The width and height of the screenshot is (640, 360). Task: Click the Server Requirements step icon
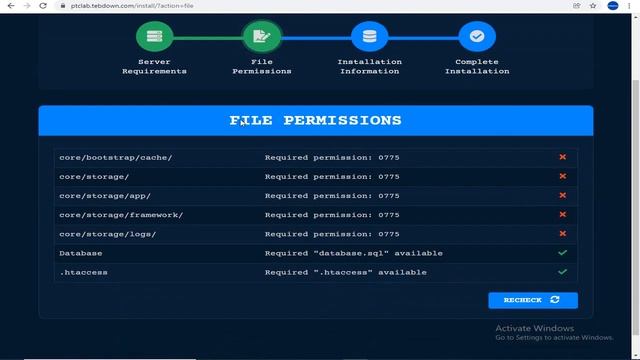[x=154, y=36]
